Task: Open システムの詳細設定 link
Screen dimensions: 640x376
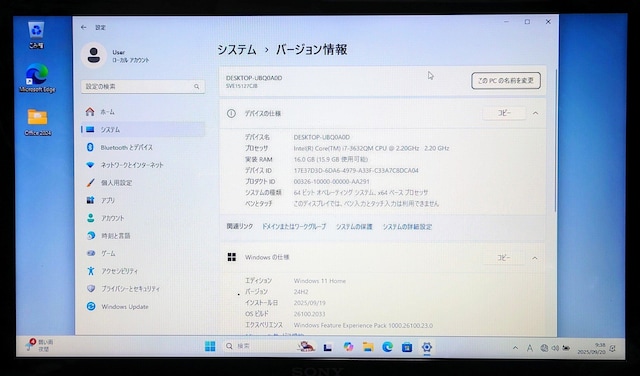Action: point(407,227)
